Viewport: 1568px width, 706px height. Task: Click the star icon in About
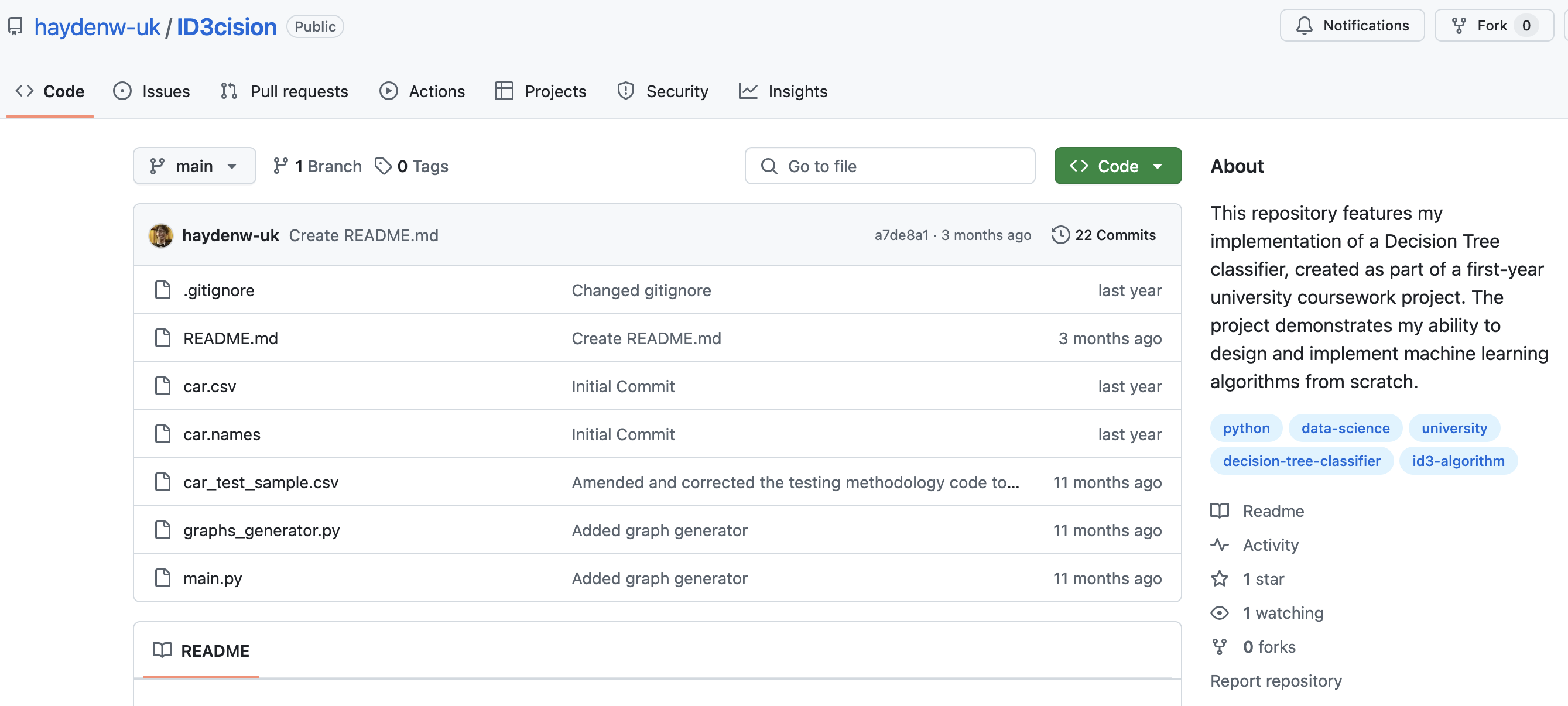[1219, 578]
